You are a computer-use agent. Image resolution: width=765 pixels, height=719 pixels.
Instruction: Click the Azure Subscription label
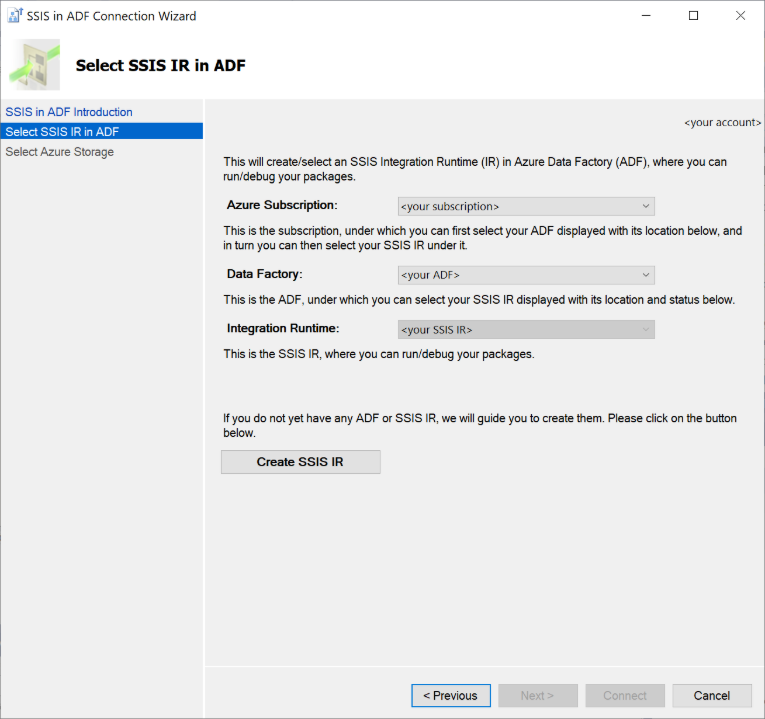(x=282, y=205)
